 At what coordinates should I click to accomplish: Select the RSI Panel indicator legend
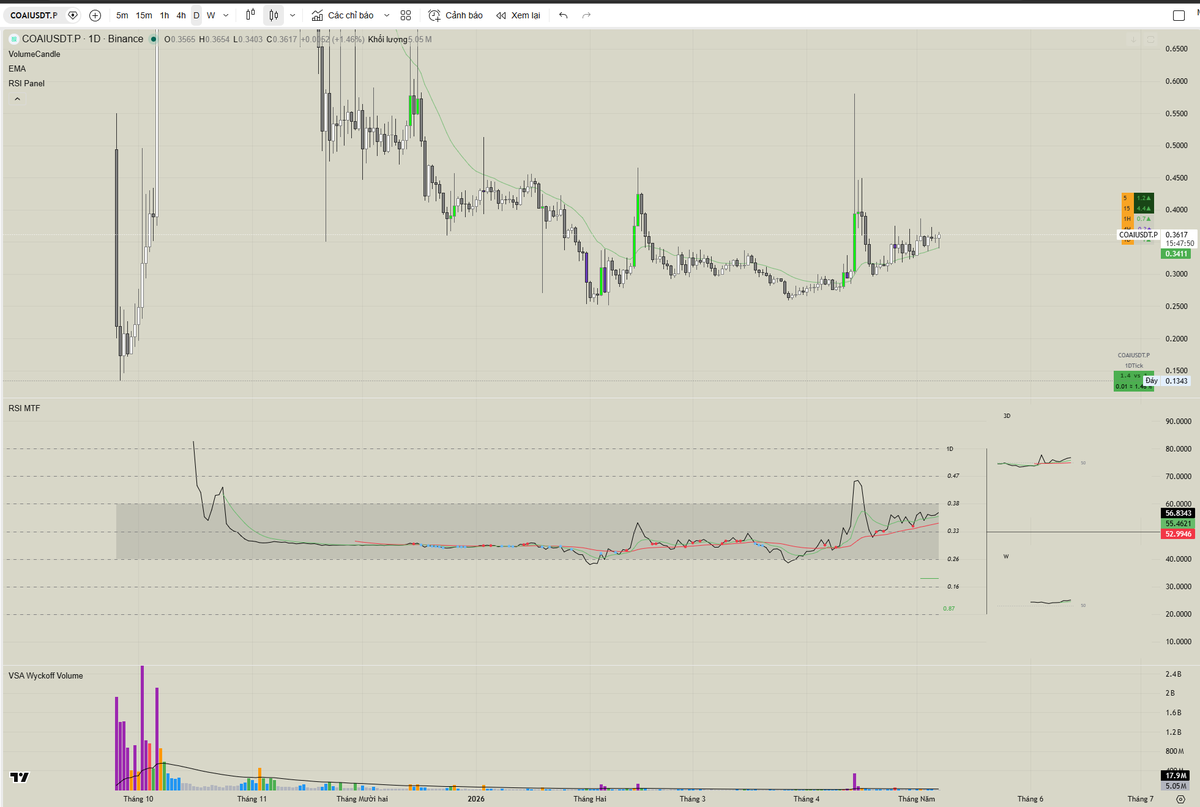point(26,83)
